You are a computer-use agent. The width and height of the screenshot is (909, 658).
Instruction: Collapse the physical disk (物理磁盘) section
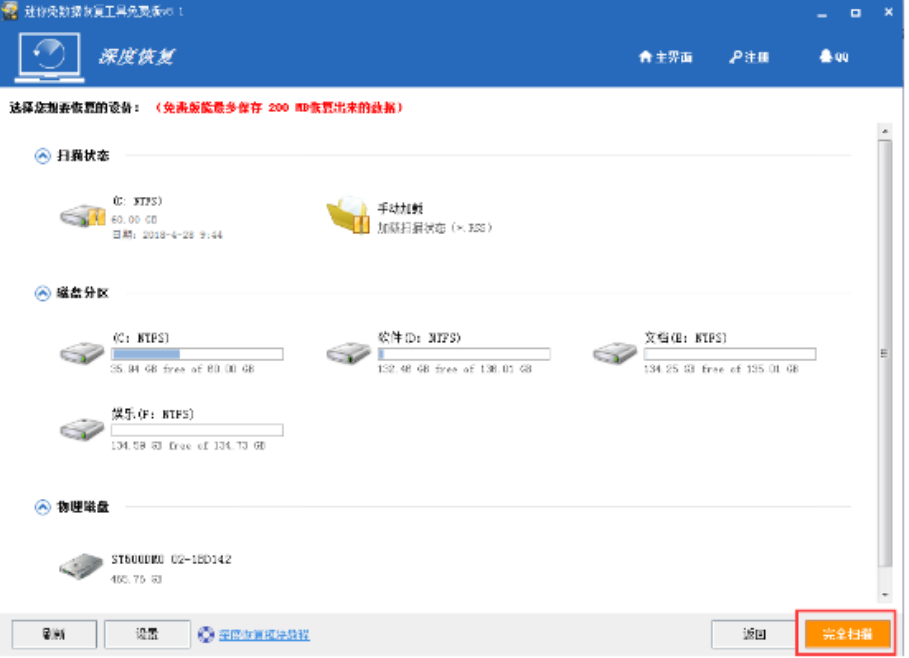[42, 507]
